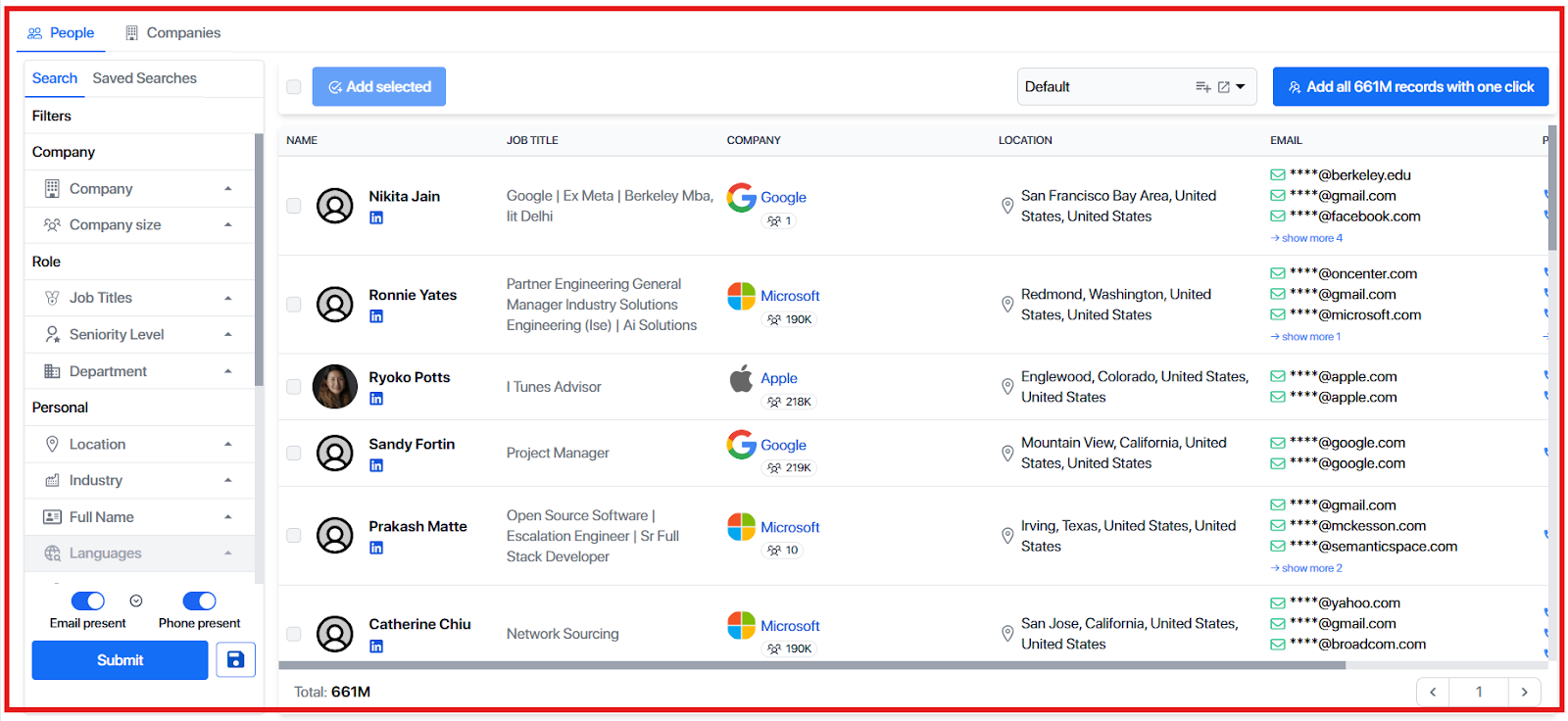Expand the Industry filter

pos(139,480)
